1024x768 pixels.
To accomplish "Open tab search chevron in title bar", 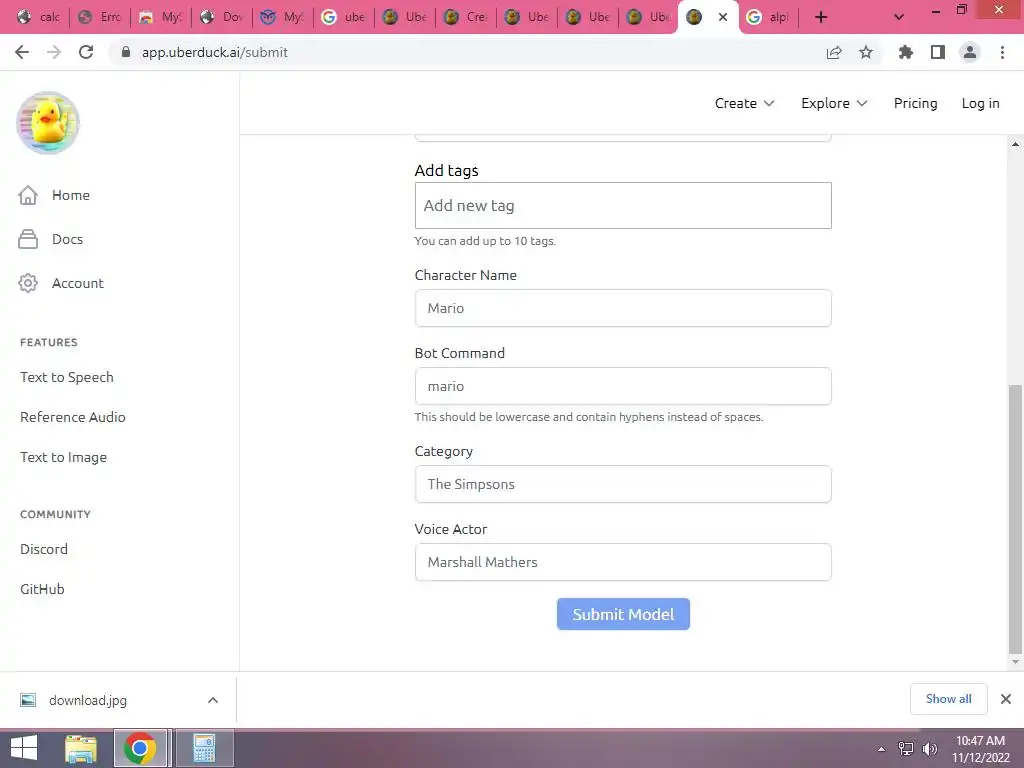I will point(899,17).
